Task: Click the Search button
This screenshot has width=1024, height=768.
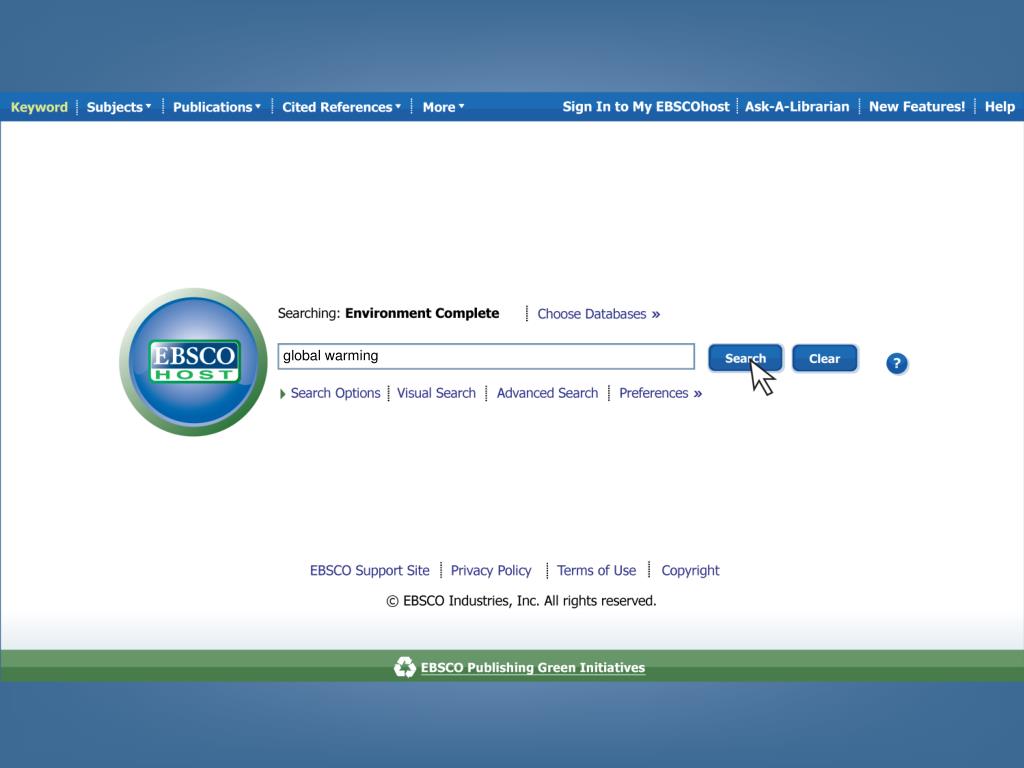Action: point(745,358)
